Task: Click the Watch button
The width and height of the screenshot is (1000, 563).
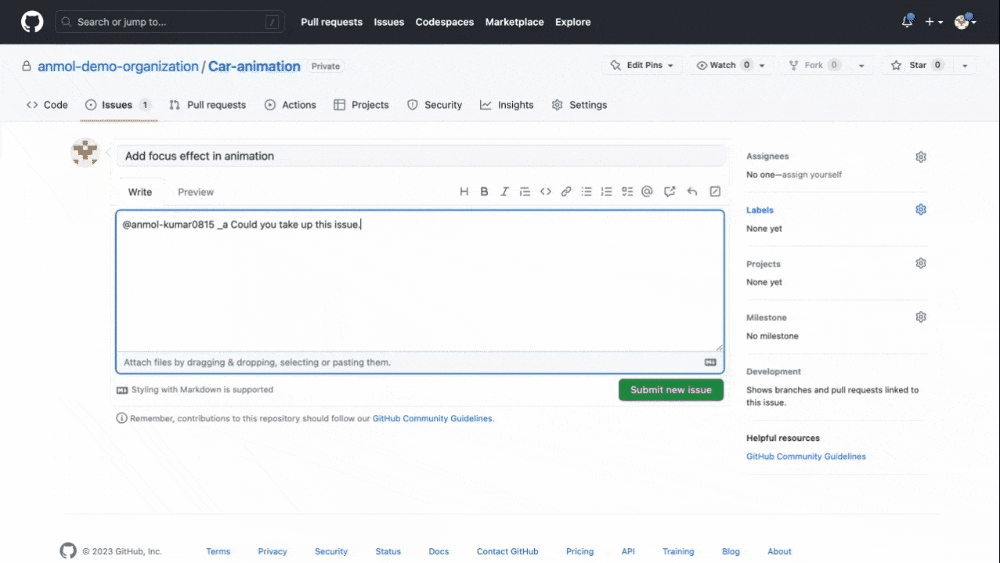Action: (x=722, y=65)
